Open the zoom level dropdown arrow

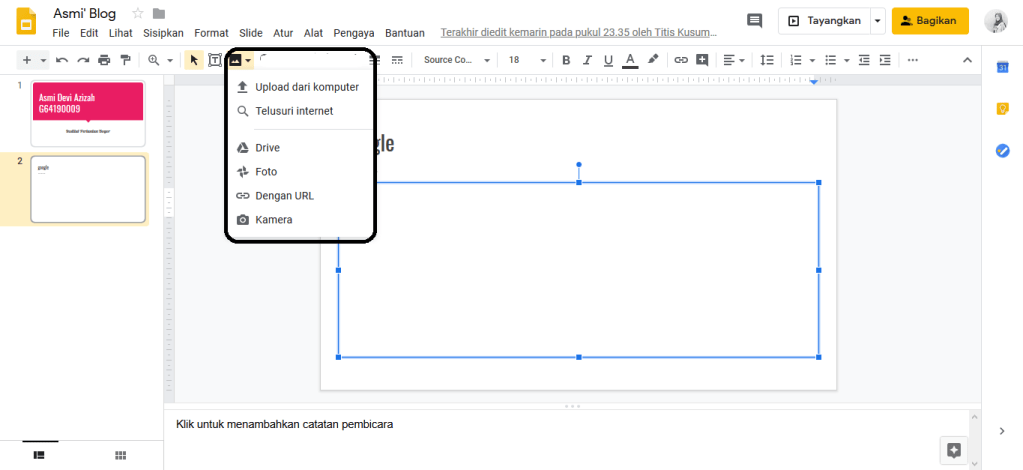coord(170,60)
